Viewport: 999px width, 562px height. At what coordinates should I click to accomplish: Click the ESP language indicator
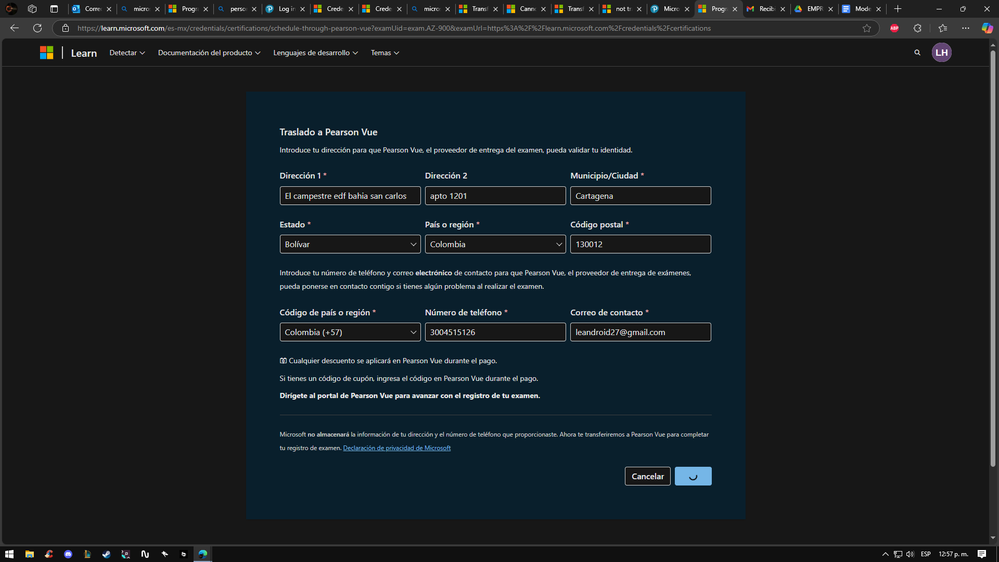click(x=926, y=554)
